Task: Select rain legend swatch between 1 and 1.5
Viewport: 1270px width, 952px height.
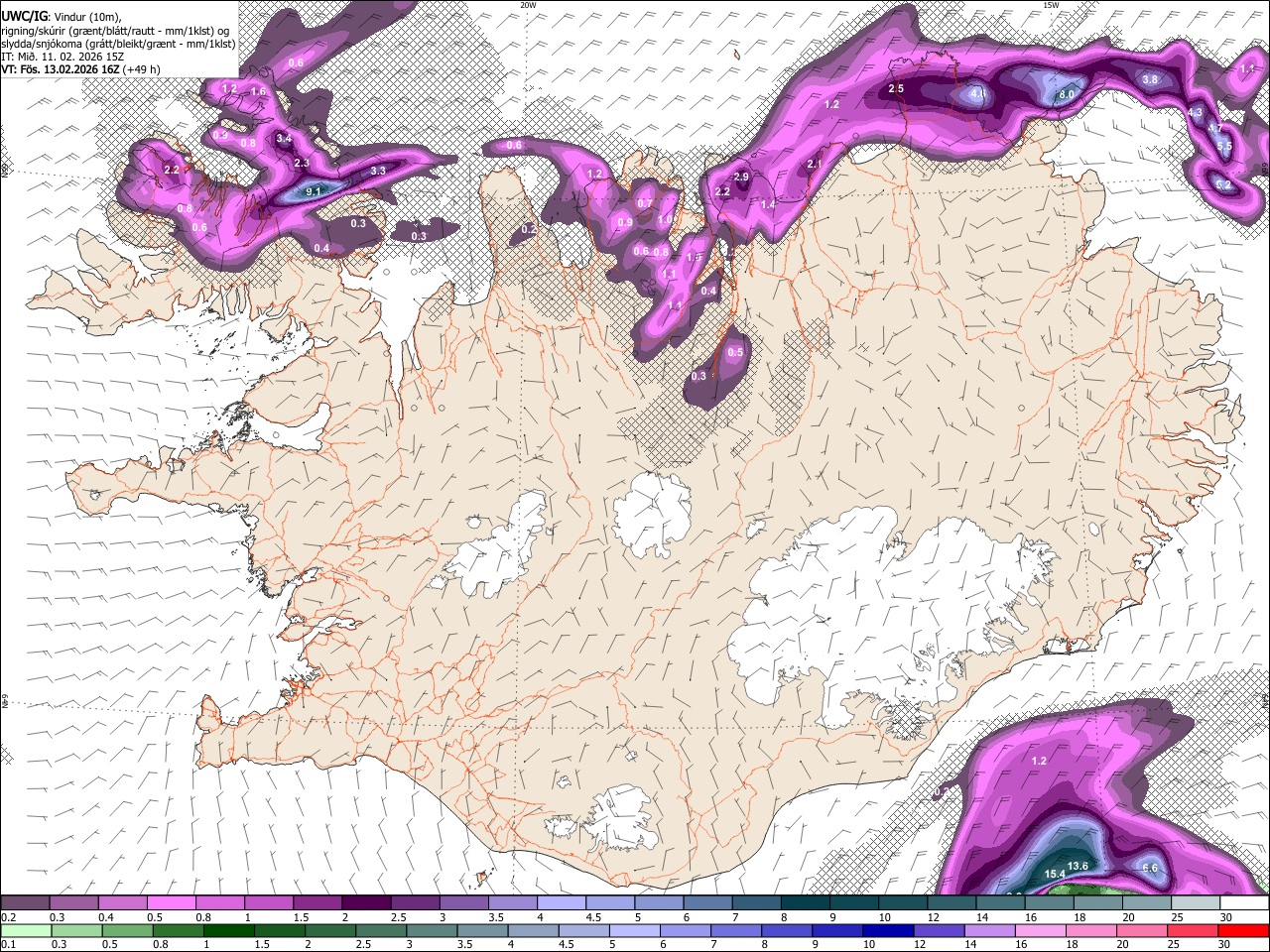Action: click(x=229, y=930)
